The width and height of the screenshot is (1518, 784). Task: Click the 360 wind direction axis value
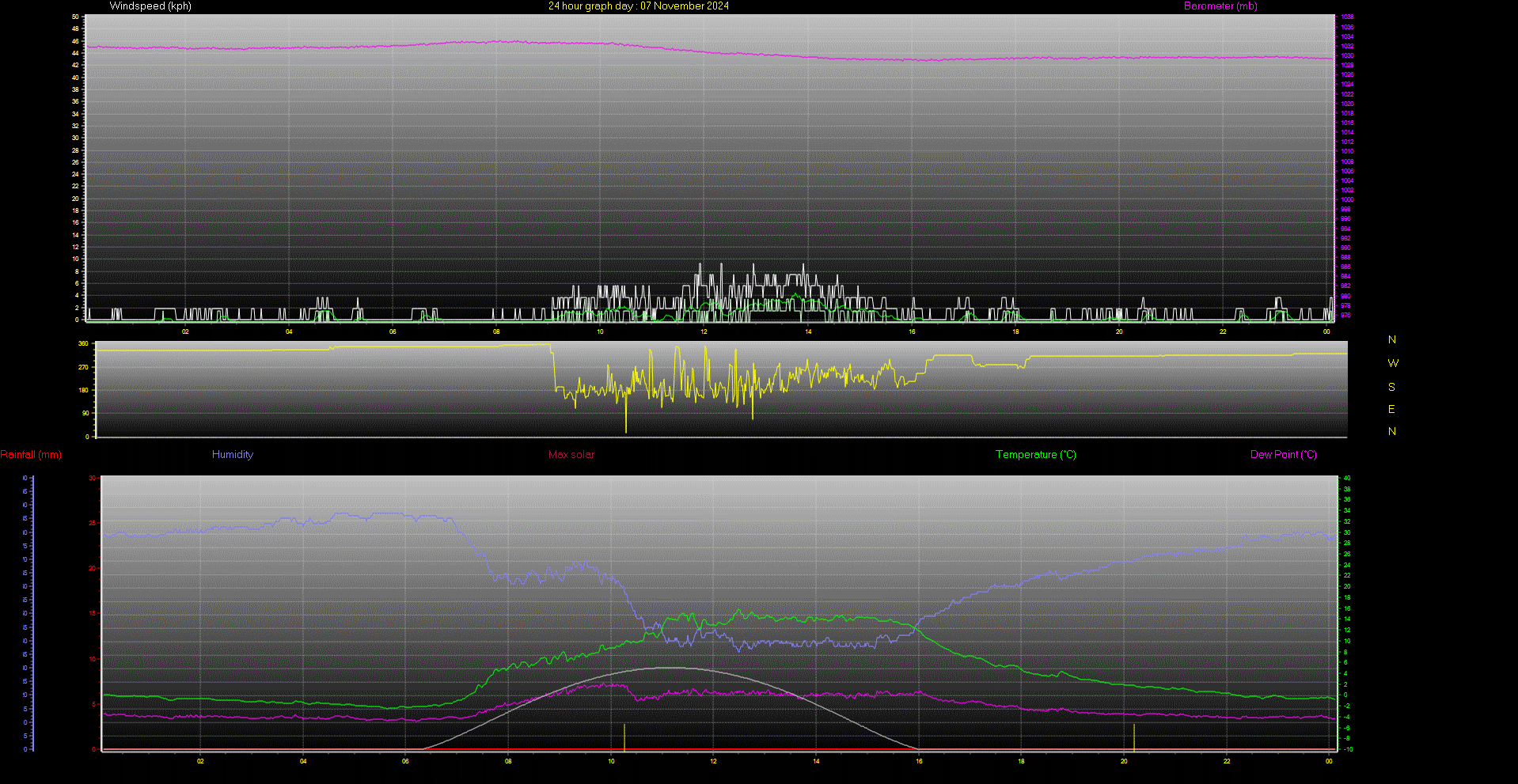(84, 344)
